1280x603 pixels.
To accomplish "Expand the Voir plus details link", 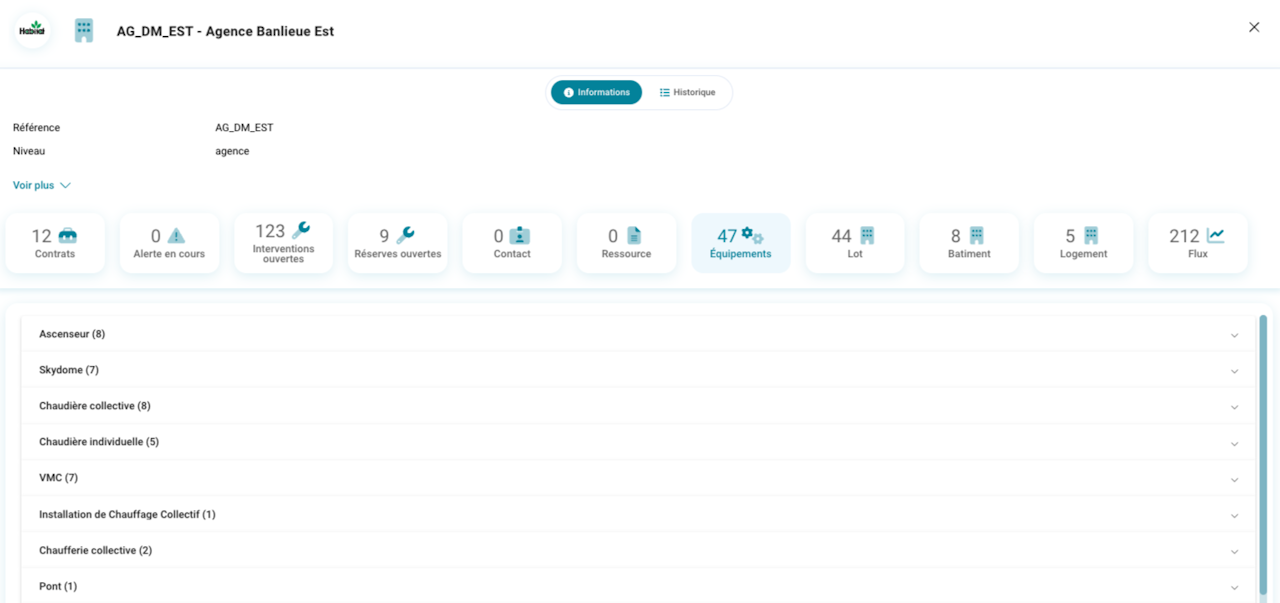I will coord(42,185).
